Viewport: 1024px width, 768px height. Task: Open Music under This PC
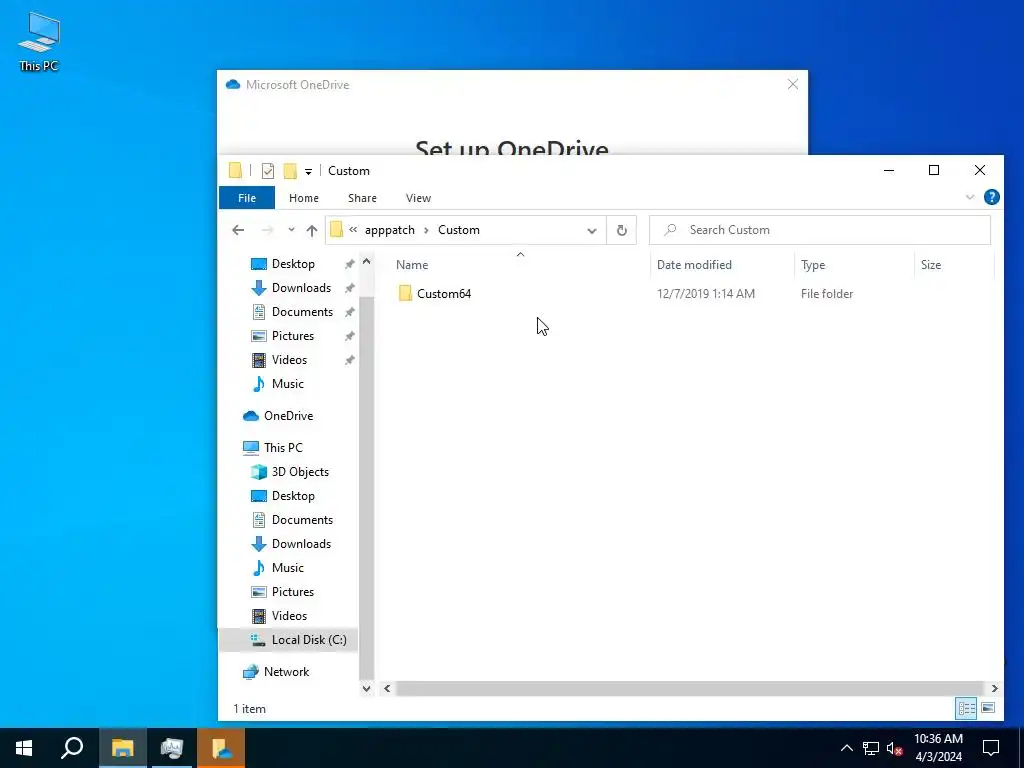click(287, 568)
